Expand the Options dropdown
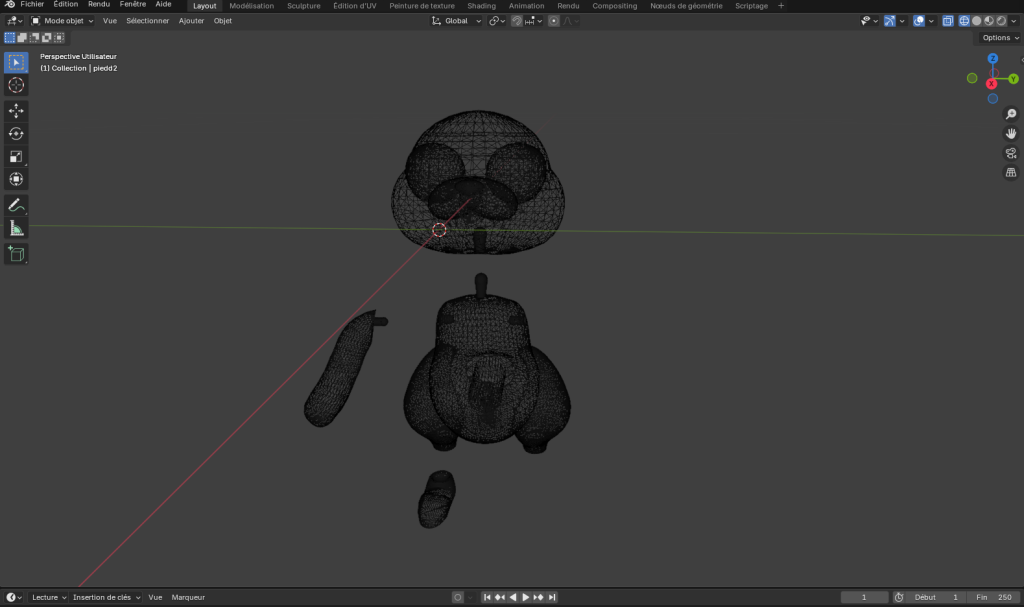Image resolution: width=1024 pixels, height=607 pixels. pos(999,38)
